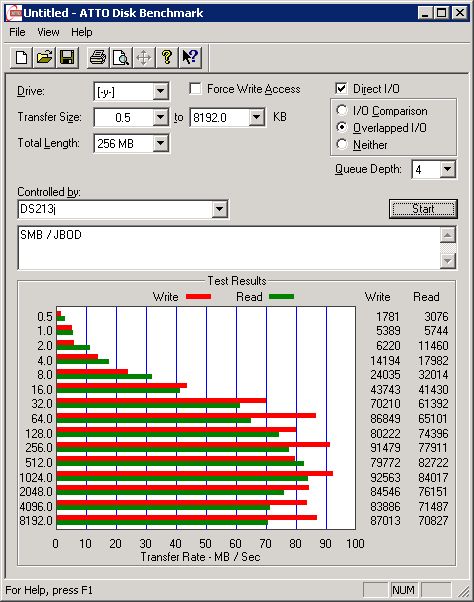This screenshot has height=602, width=474.
Task: Click the Read value 82722
Action: (433, 463)
